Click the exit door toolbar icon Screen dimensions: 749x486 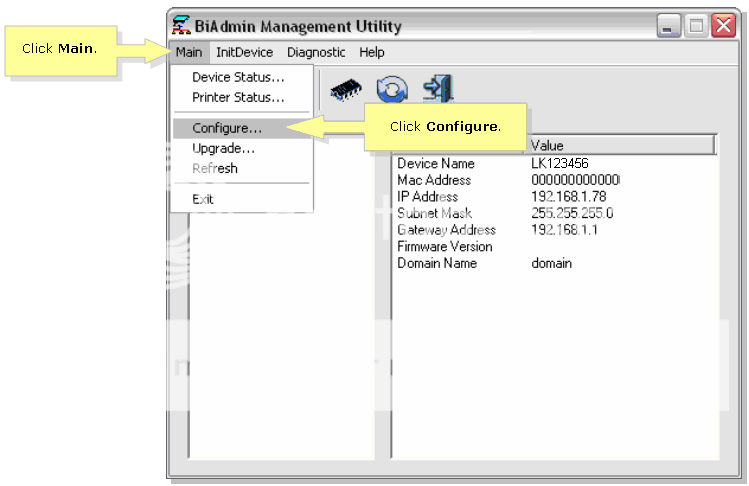438,88
